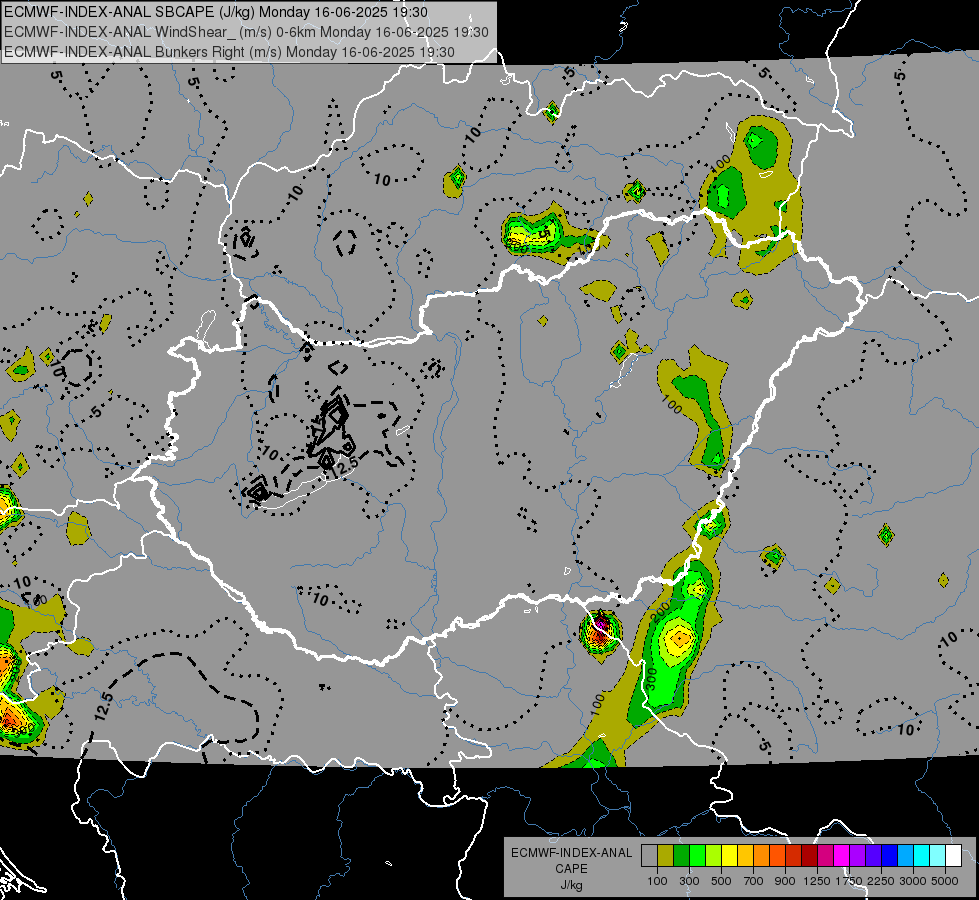Viewport: 979px width, 900px height.
Task: Click the legend title ECMWF-INDEX-ANAL
Action: click(572, 853)
